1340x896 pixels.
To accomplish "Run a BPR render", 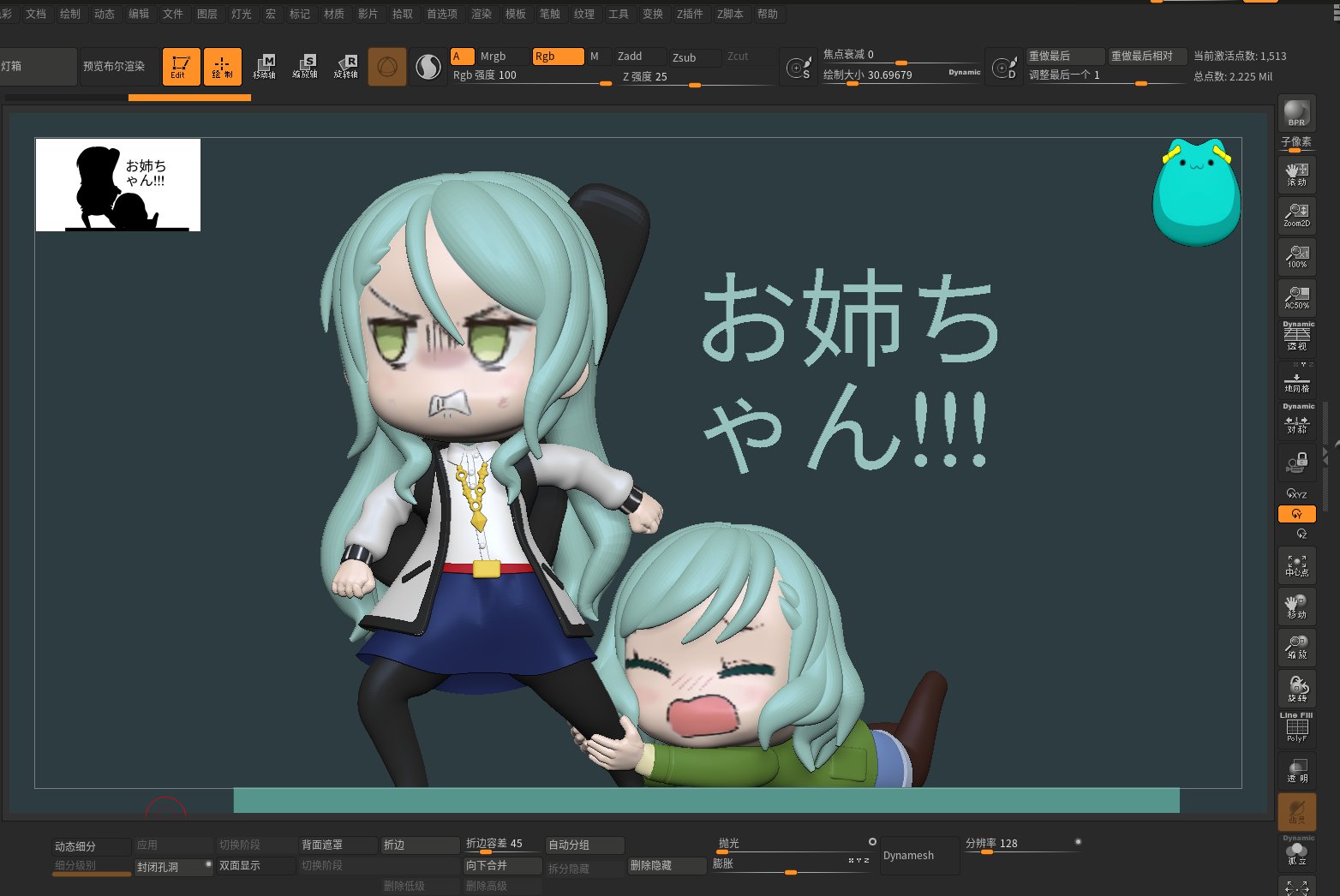I will [x=1297, y=113].
